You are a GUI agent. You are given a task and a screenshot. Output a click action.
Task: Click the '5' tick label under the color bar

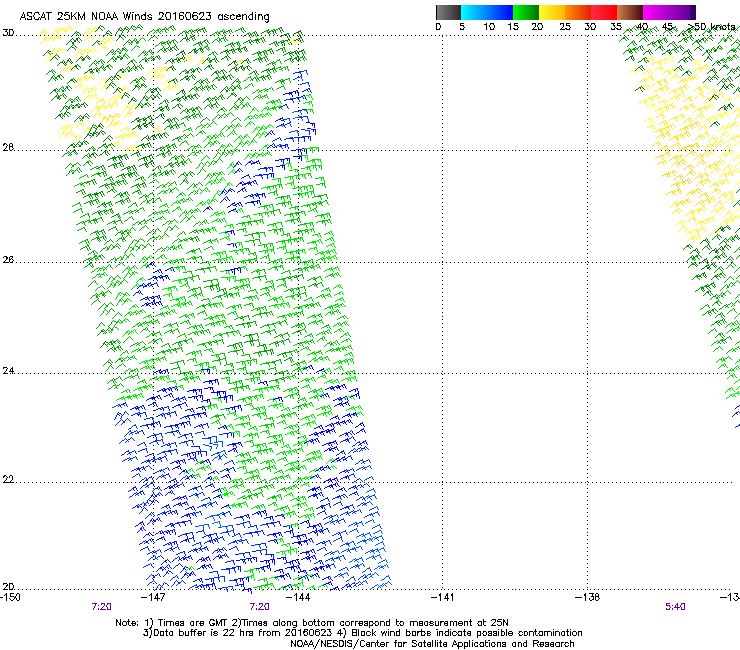pos(462,27)
